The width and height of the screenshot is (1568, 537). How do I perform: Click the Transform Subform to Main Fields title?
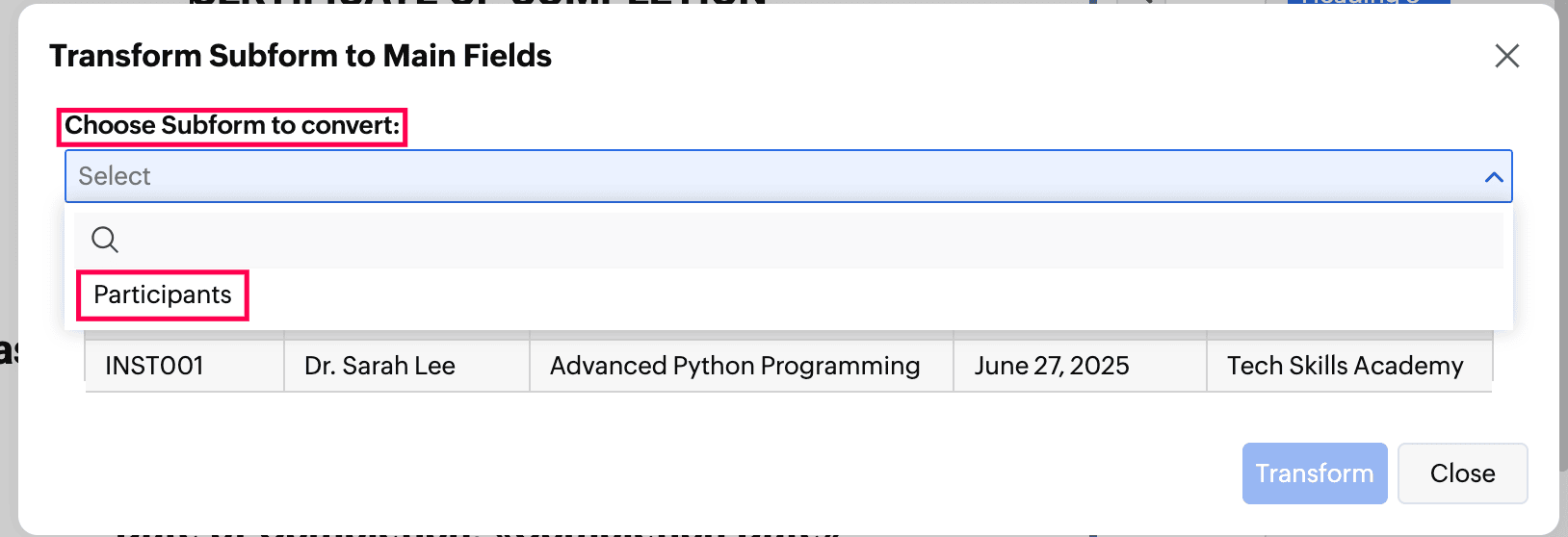(301, 56)
